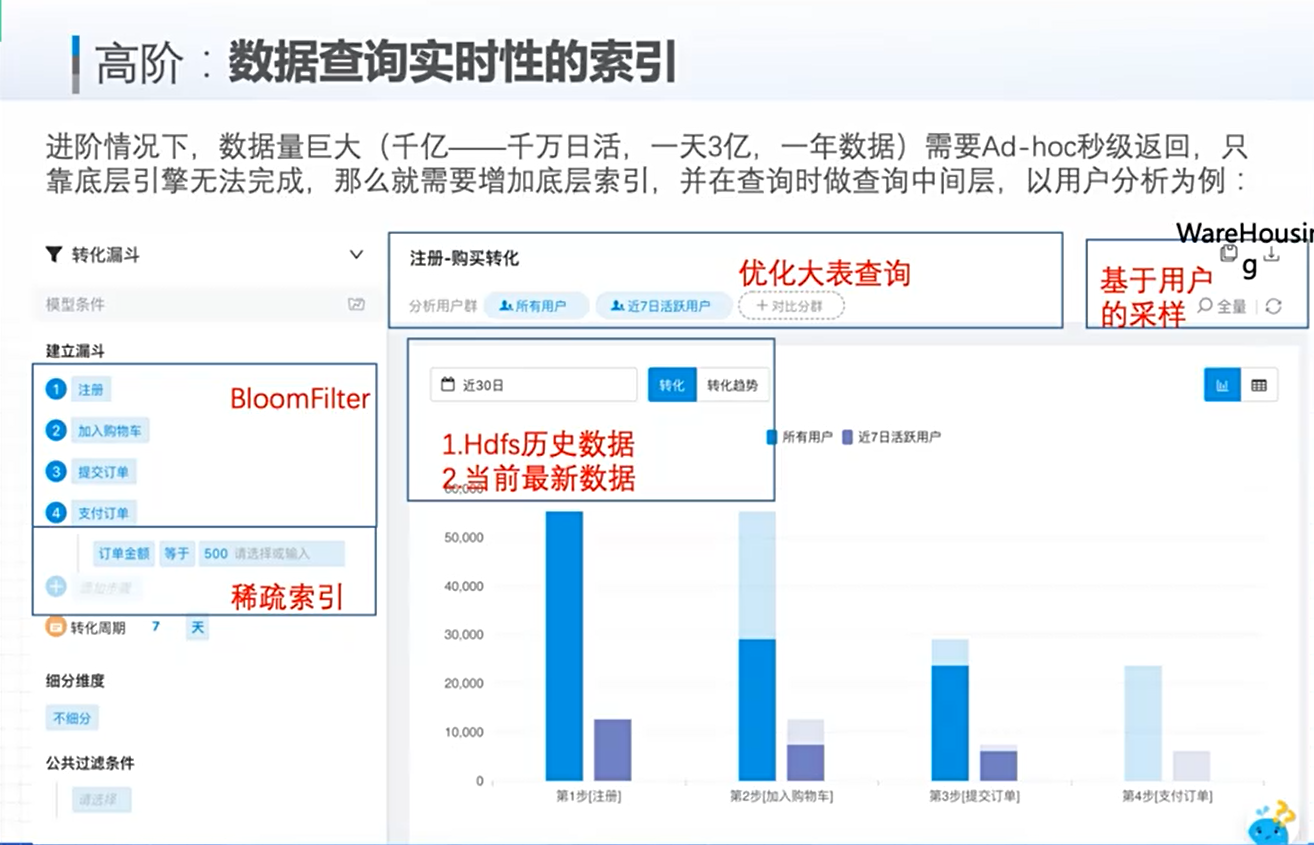Switch to the 转化趋势 tab
Image resolution: width=1314 pixels, height=845 pixels.
pyautogui.click(x=732, y=385)
